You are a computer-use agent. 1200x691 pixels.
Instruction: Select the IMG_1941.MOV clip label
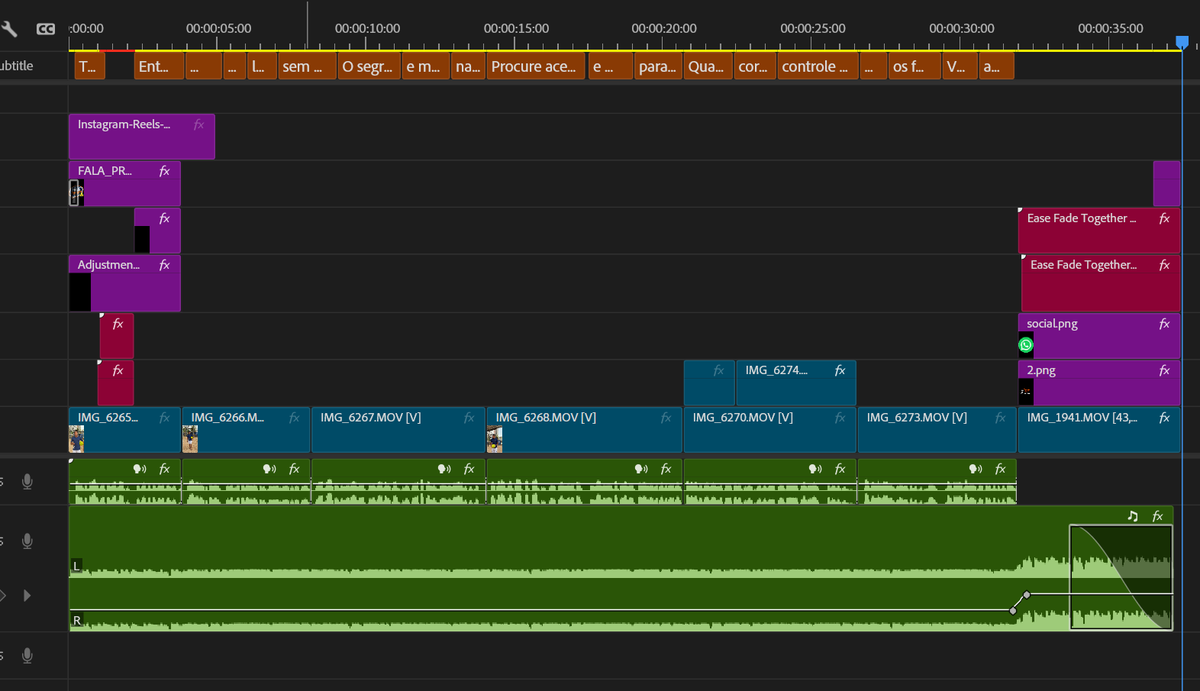(1082, 418)
